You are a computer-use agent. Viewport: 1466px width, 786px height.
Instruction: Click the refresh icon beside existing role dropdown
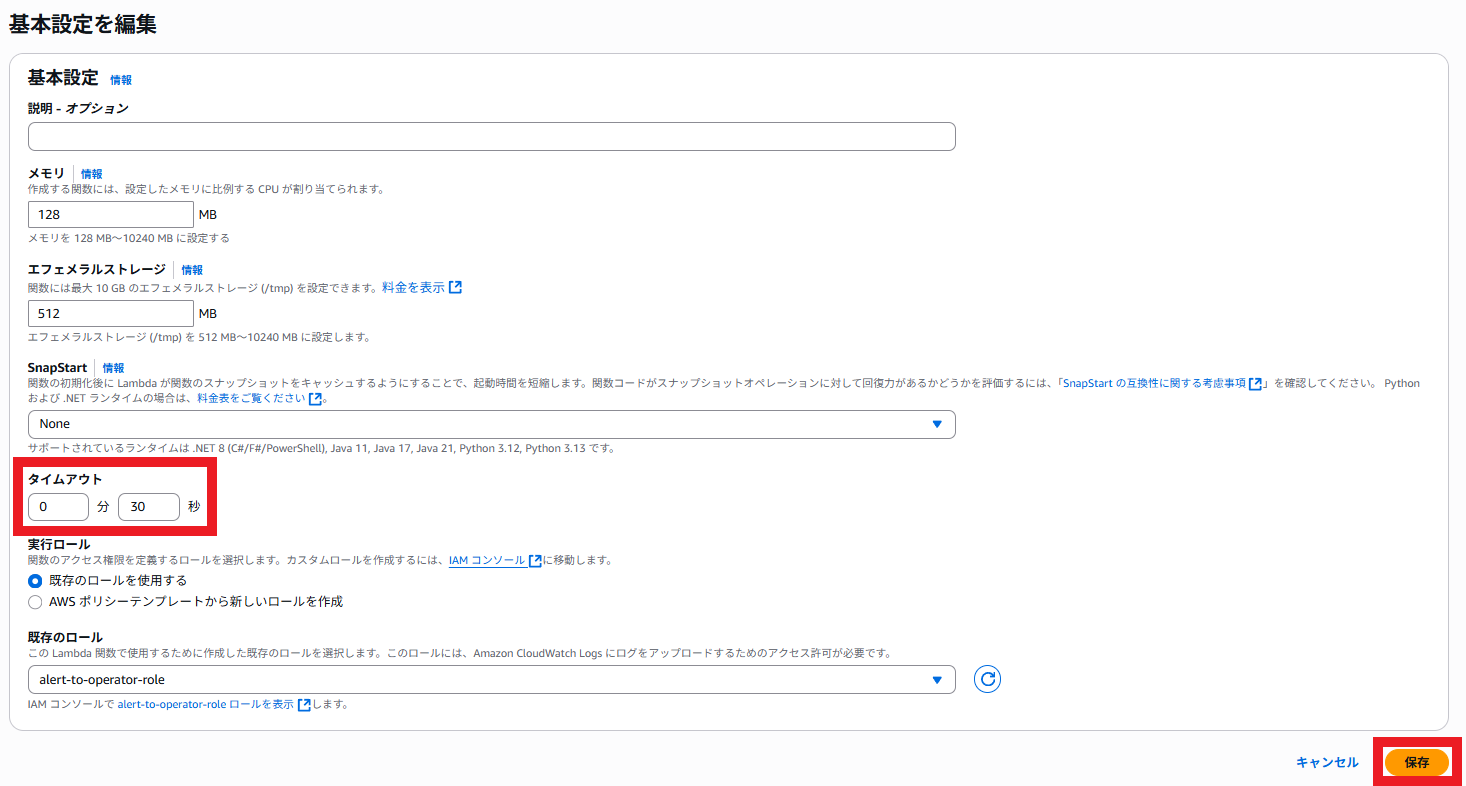[x=987, y=680]
